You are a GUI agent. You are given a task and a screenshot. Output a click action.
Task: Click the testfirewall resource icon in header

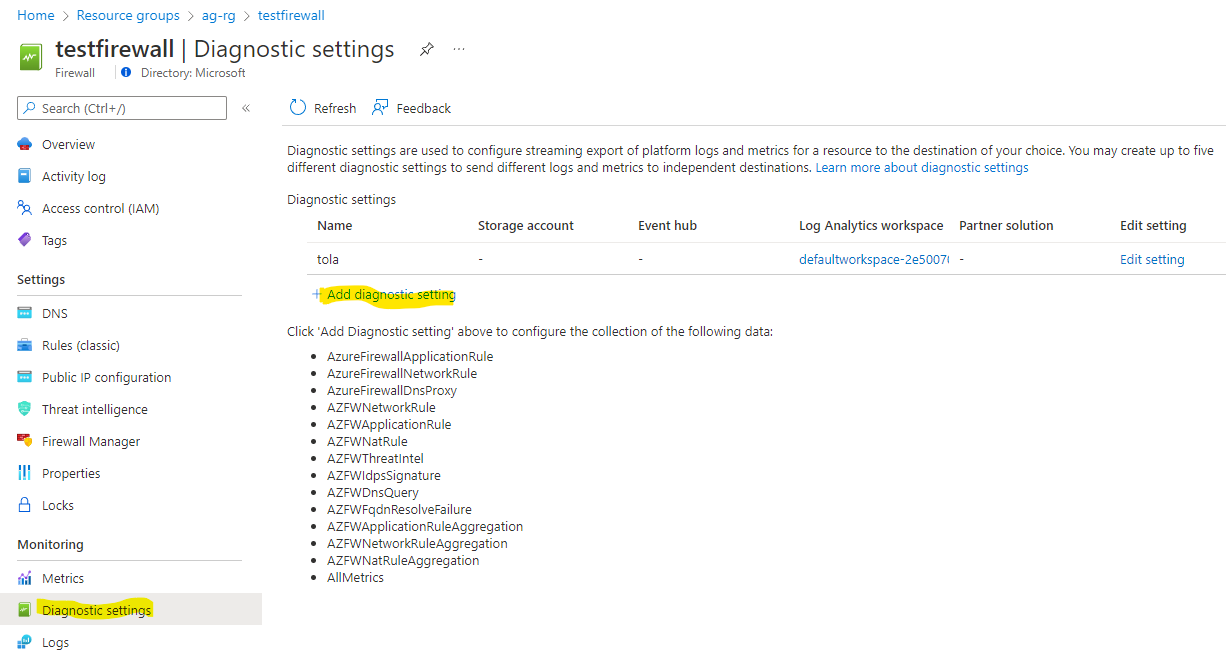click(x=31, y=58)
